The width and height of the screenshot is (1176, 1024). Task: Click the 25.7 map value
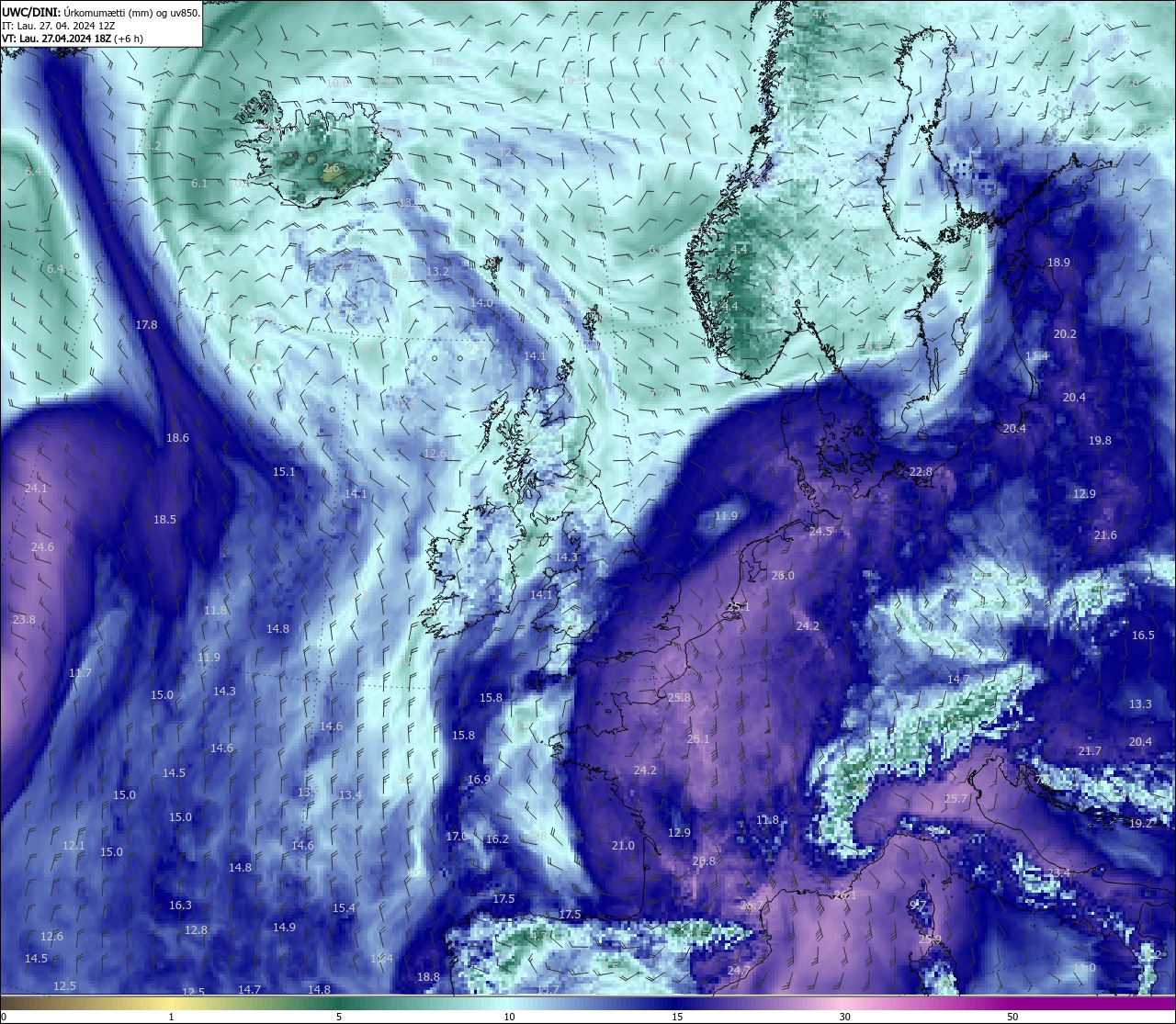click(955, 799)
